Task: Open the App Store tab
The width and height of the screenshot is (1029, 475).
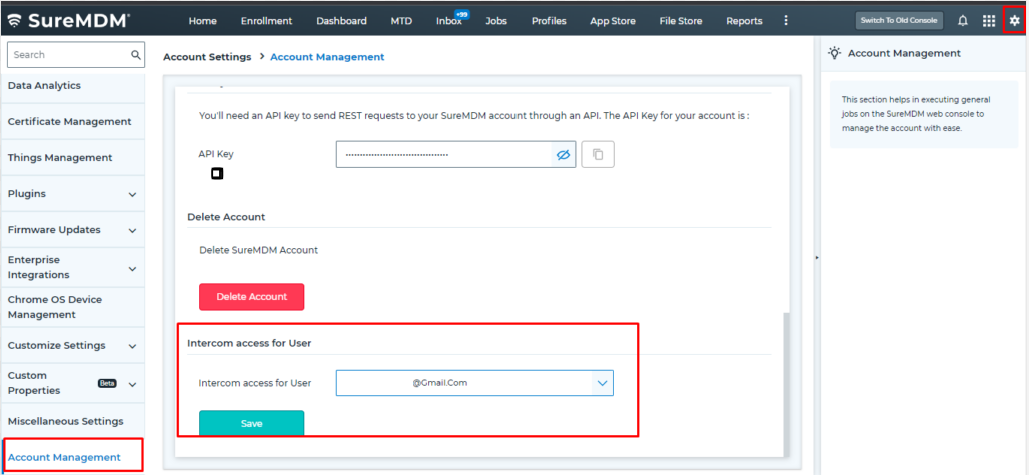Action: pyautogui.click(x=613, y=21)
